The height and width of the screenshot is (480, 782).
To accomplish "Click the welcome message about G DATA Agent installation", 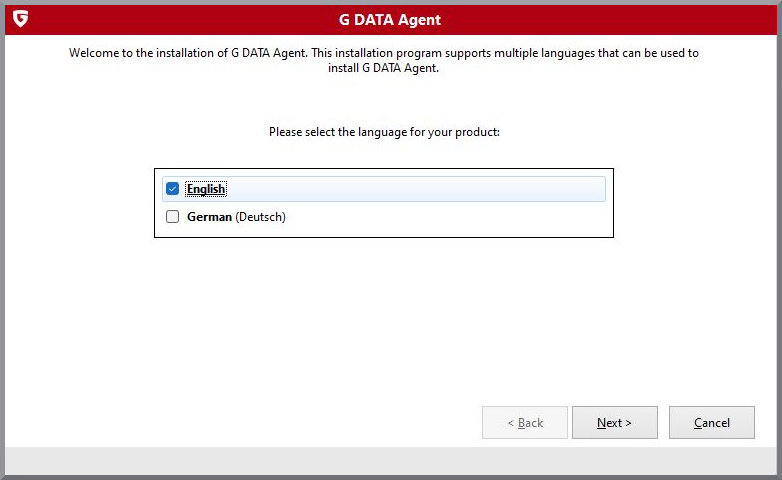I will click(384, 60).
